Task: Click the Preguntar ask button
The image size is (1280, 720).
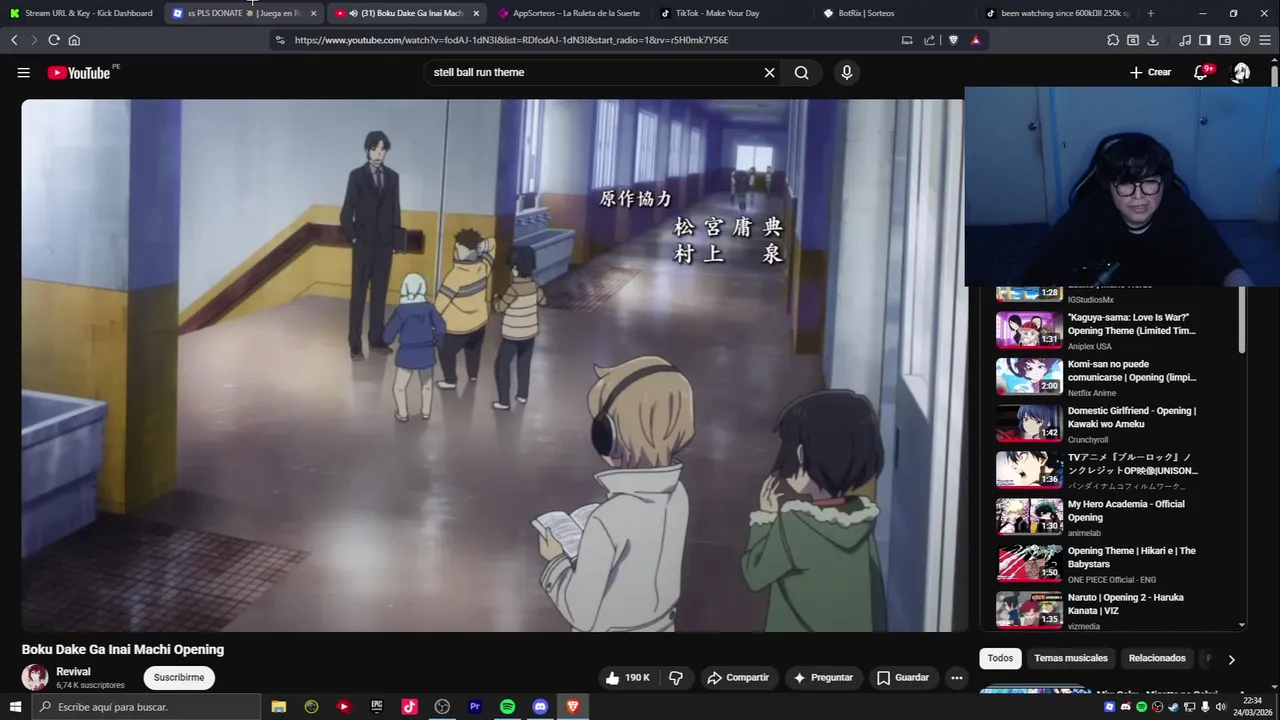Action: click(823, 677)
